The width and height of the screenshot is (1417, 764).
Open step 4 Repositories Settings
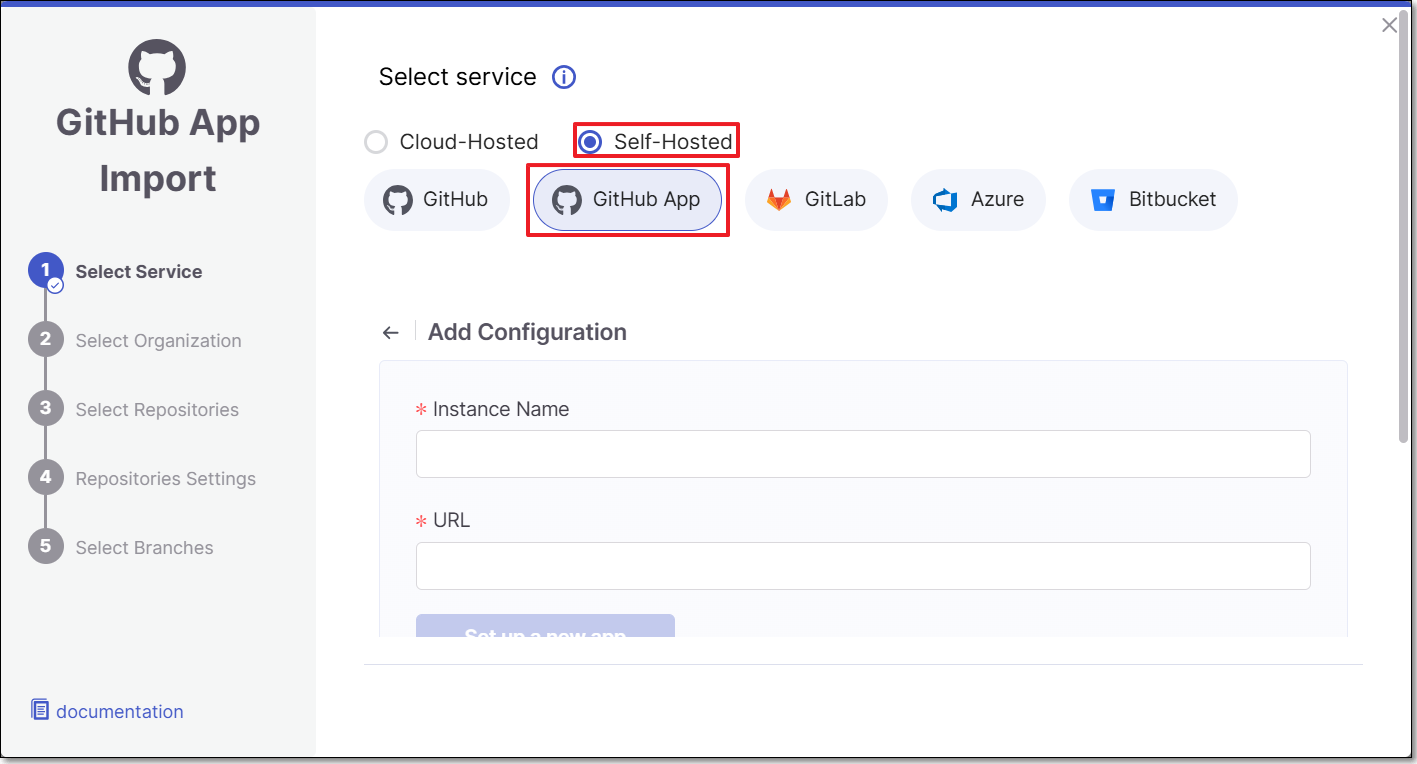165,479
